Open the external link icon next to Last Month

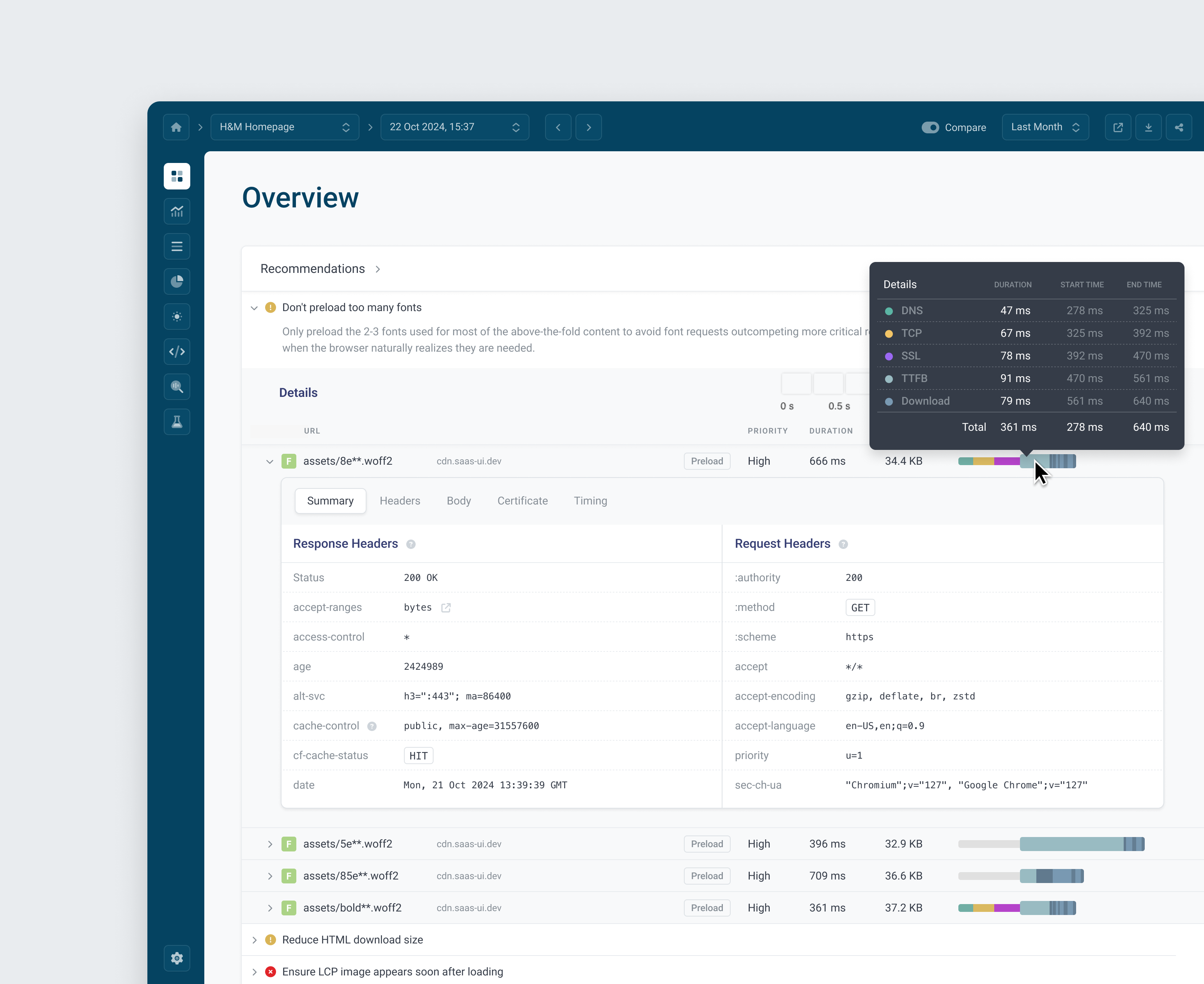tap(1118, 127)
